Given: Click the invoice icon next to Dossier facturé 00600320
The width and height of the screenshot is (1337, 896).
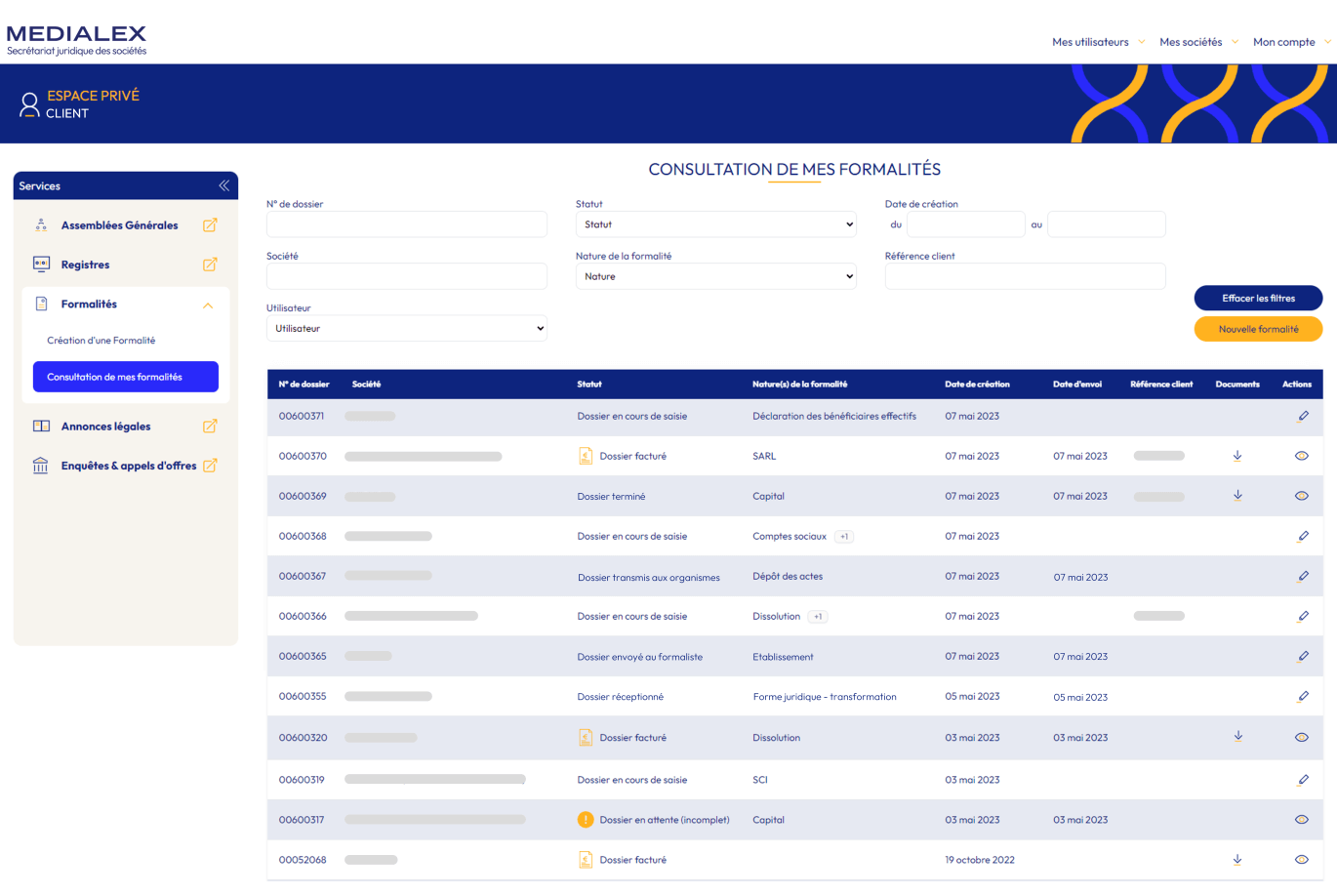Looking at the screenshot, I should point(586,737).
